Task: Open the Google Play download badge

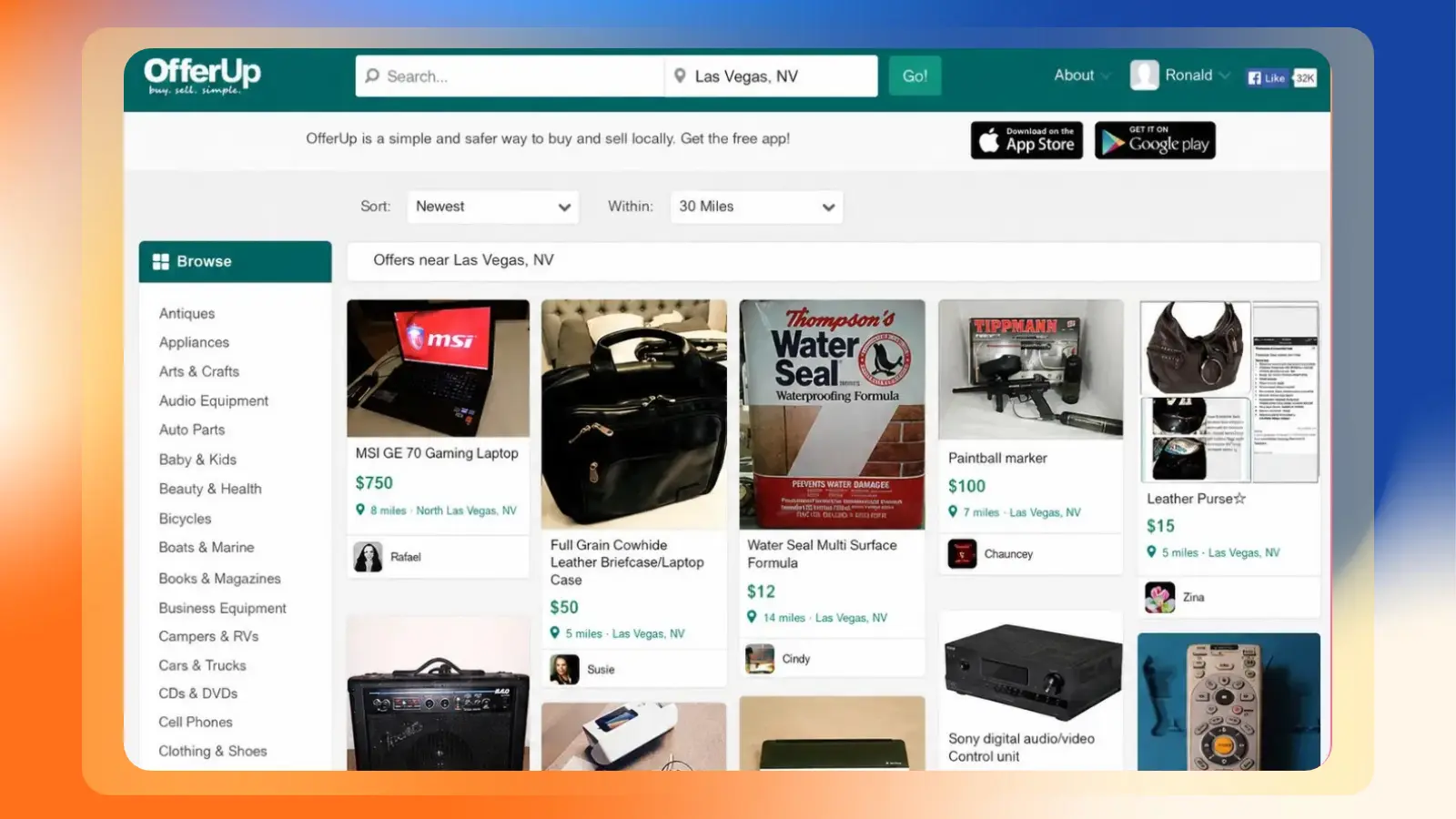Action: point(1155,140)
